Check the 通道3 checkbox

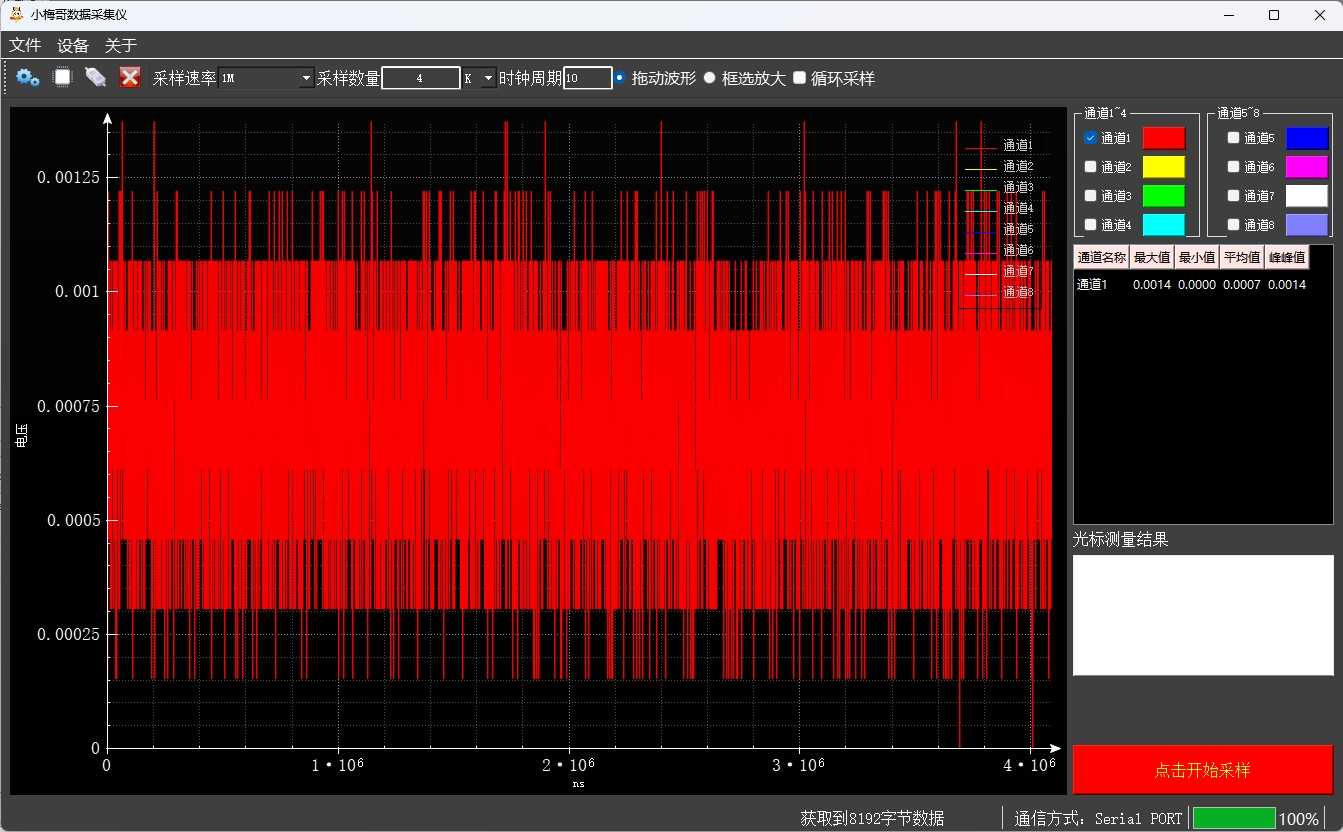1091,196
